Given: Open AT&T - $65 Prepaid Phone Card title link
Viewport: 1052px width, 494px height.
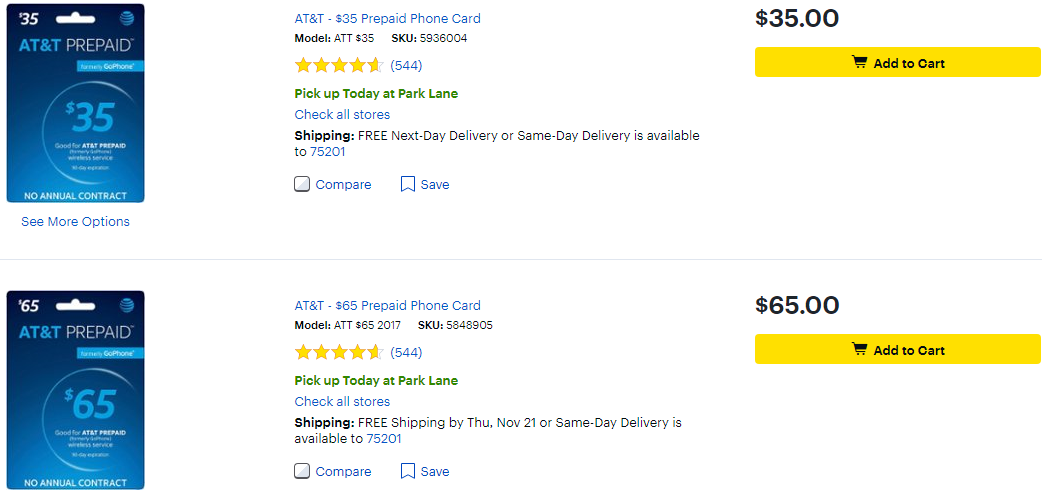Looking at the screenshot, I should (388, 306).
